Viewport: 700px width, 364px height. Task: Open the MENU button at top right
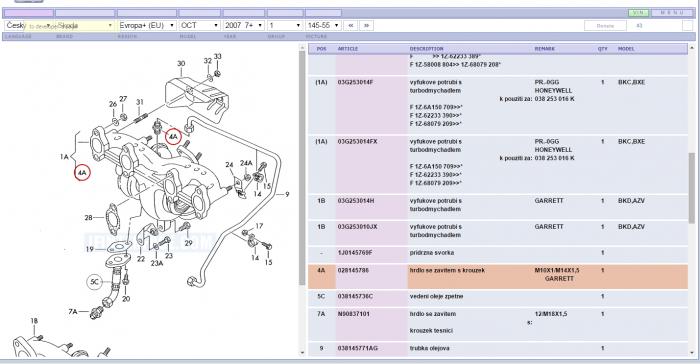coord(672,13)
